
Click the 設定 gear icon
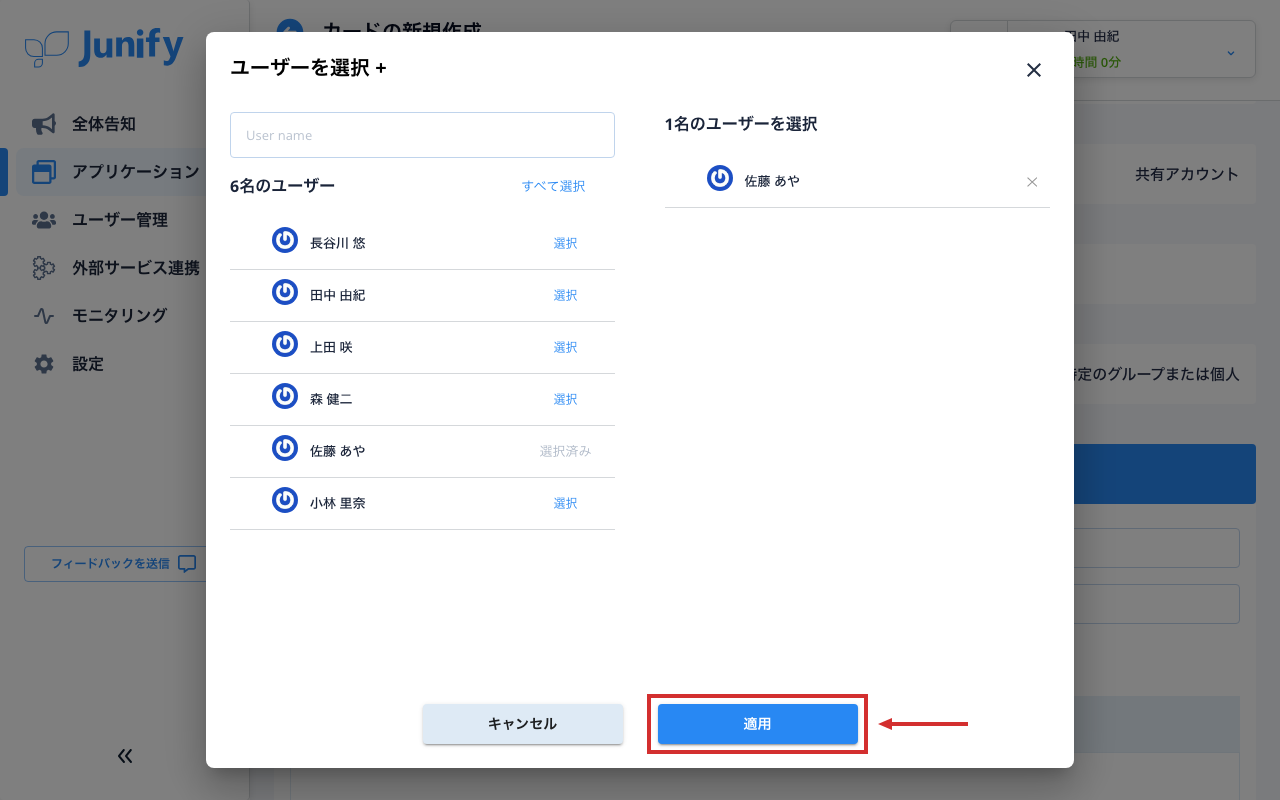click(x=44, y=364)
